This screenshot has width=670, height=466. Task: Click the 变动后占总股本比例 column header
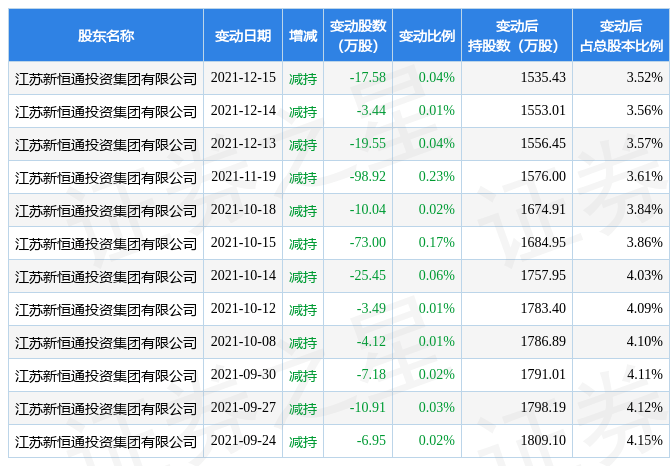[x=621, y=35]
